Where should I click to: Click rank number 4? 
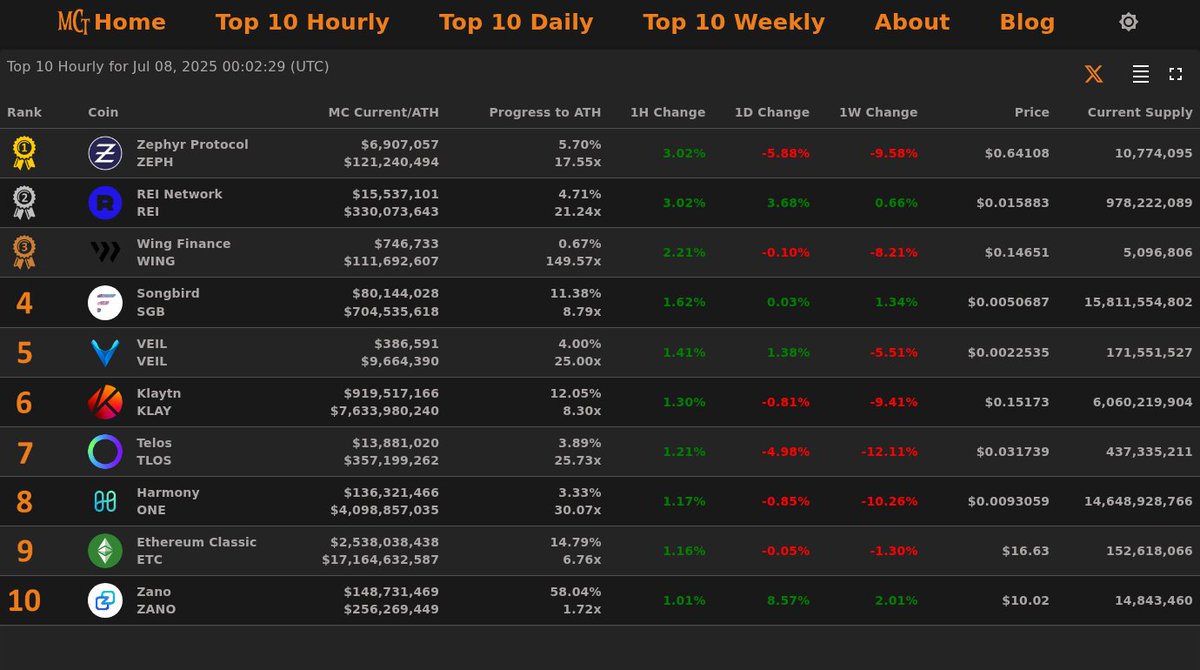(24, 303)
